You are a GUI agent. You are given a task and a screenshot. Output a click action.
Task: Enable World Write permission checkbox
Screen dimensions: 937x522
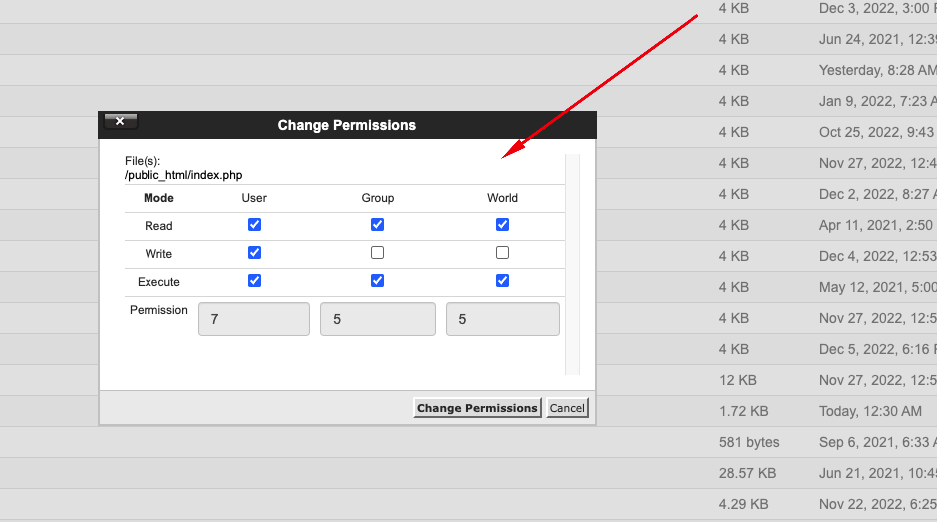click(x=503, y=253)
